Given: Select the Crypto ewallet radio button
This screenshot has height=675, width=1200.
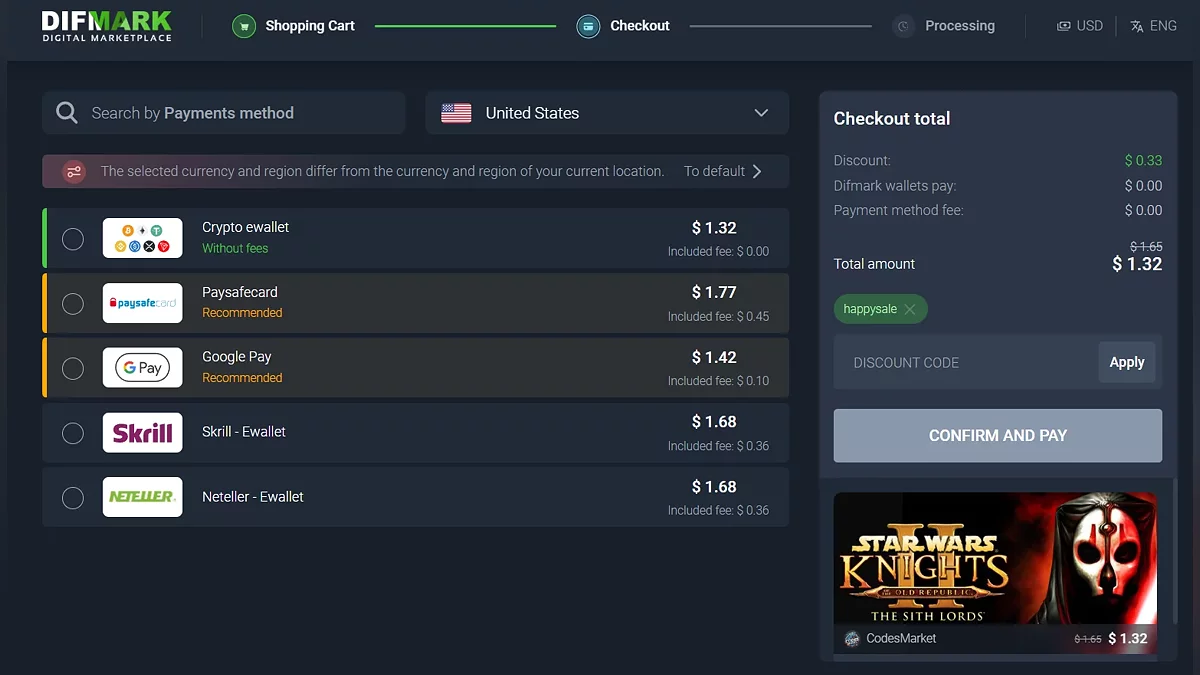Looking at the screenshot, I should 73,239.
